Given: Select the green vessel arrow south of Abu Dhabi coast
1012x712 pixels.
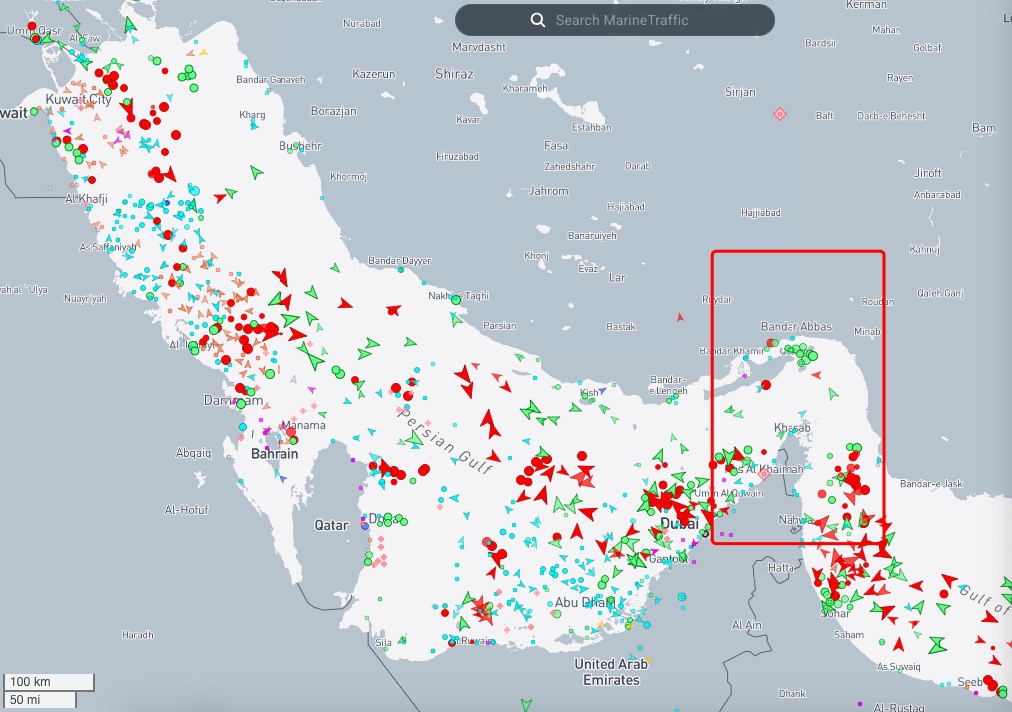Looking at the screenshot, I should pos(527,705).
